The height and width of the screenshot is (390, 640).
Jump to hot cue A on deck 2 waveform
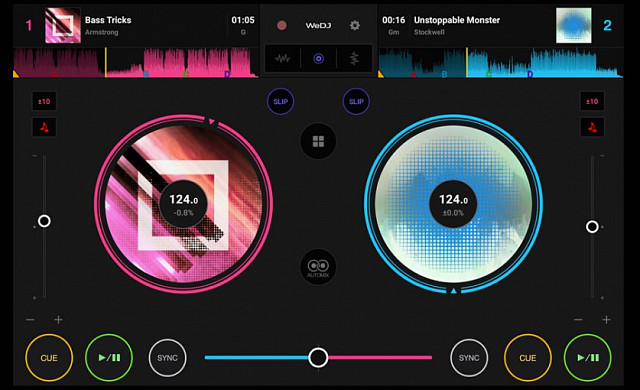tap(413, 74)
